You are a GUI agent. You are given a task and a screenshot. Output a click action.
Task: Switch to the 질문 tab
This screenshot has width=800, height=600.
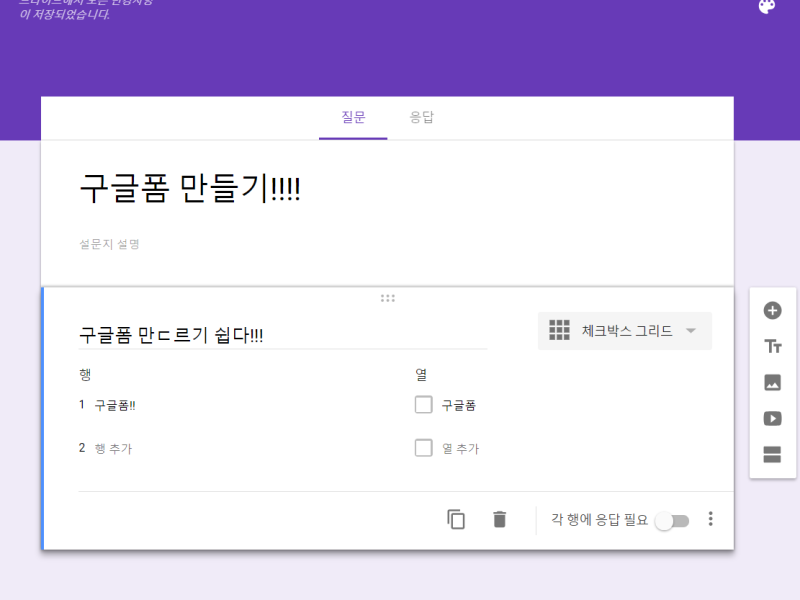(x=353, y=117)
